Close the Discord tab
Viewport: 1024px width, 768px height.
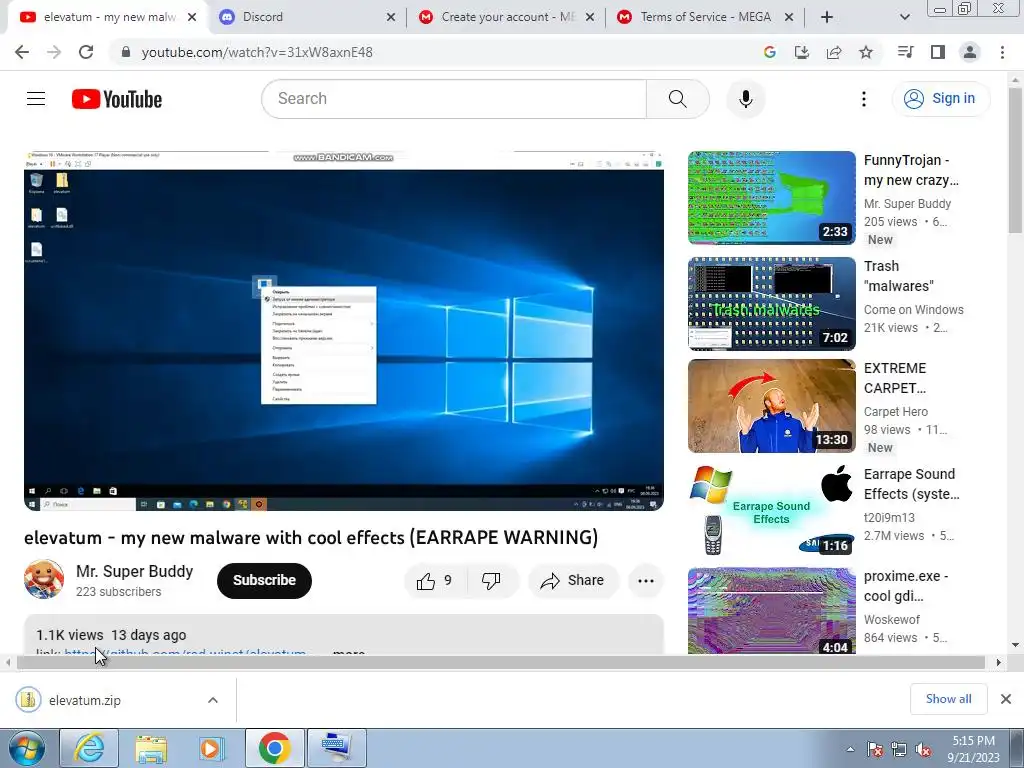point(391,17)
